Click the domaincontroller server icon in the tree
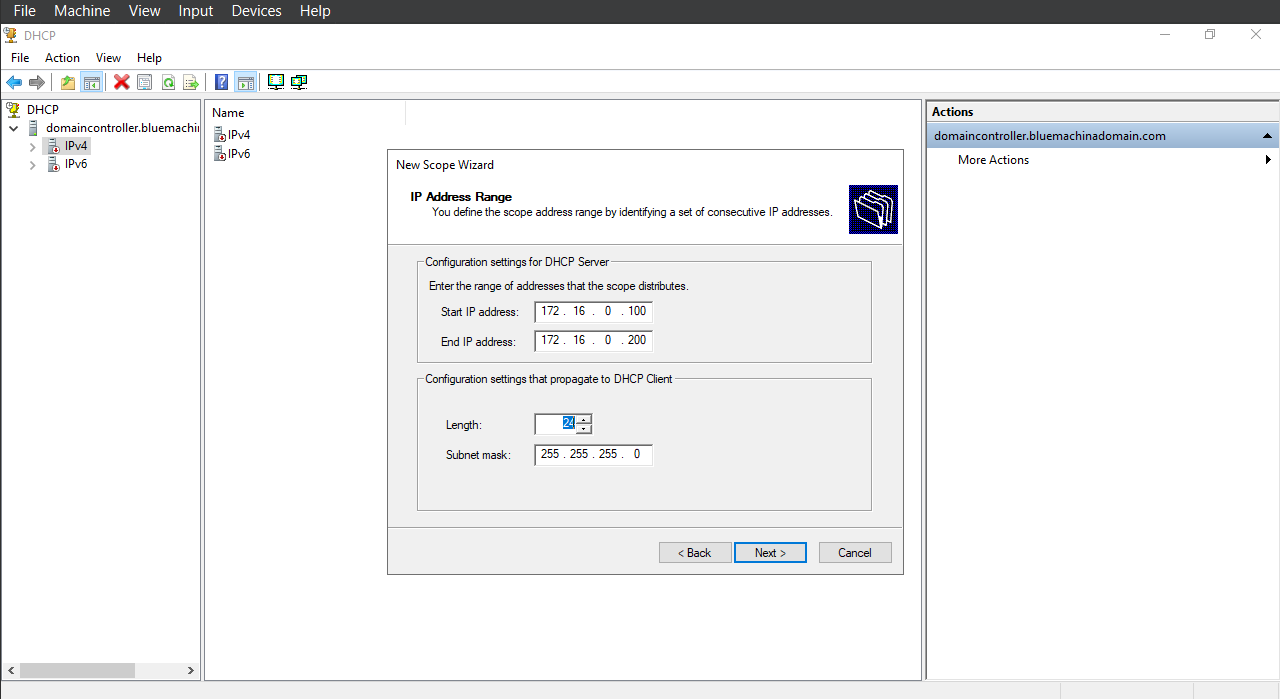Image resolution: width=1280 pixels, height=699 pixels. point(34,128)
